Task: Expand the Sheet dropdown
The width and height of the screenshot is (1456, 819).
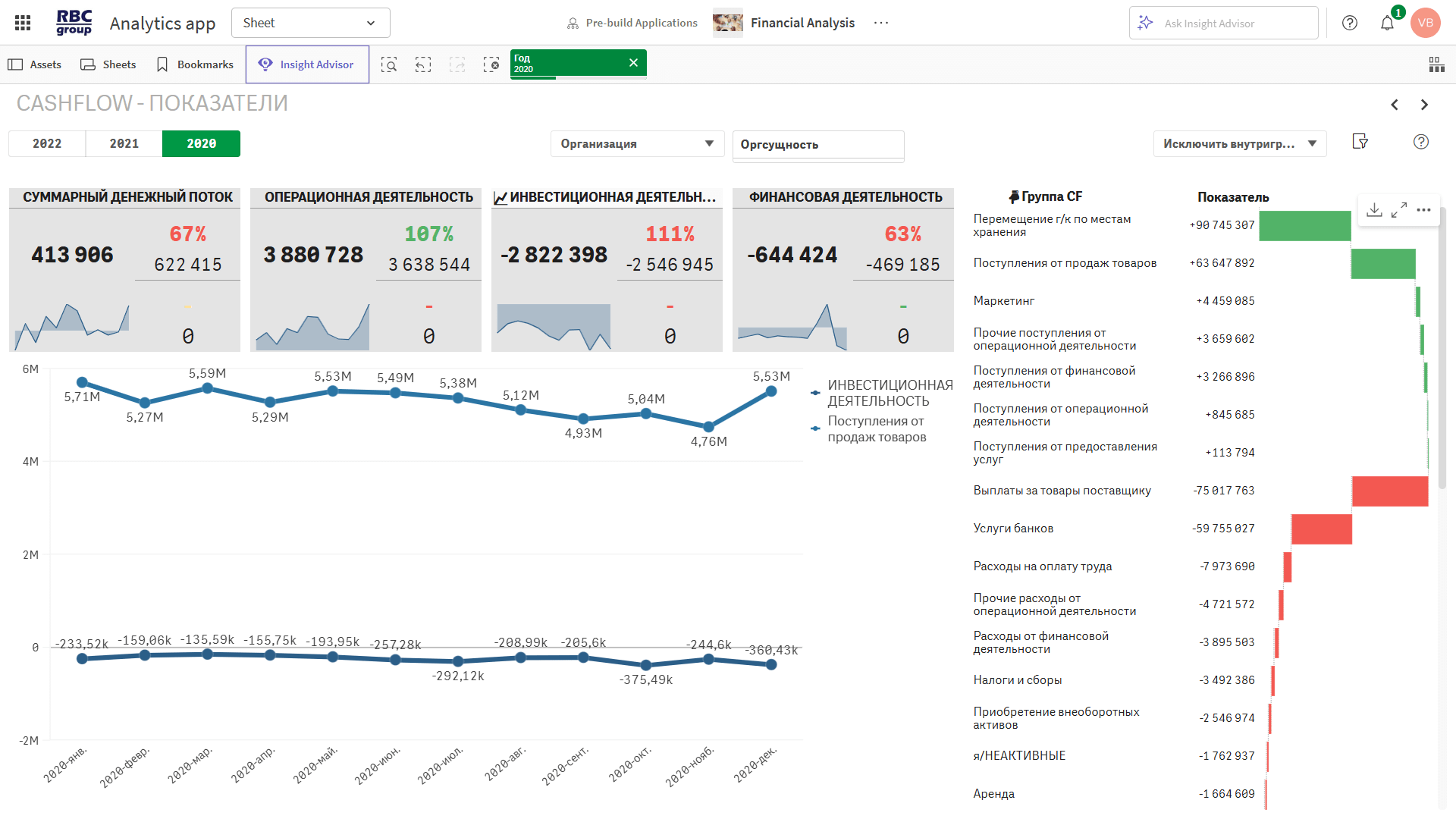Action: point(310,23)
